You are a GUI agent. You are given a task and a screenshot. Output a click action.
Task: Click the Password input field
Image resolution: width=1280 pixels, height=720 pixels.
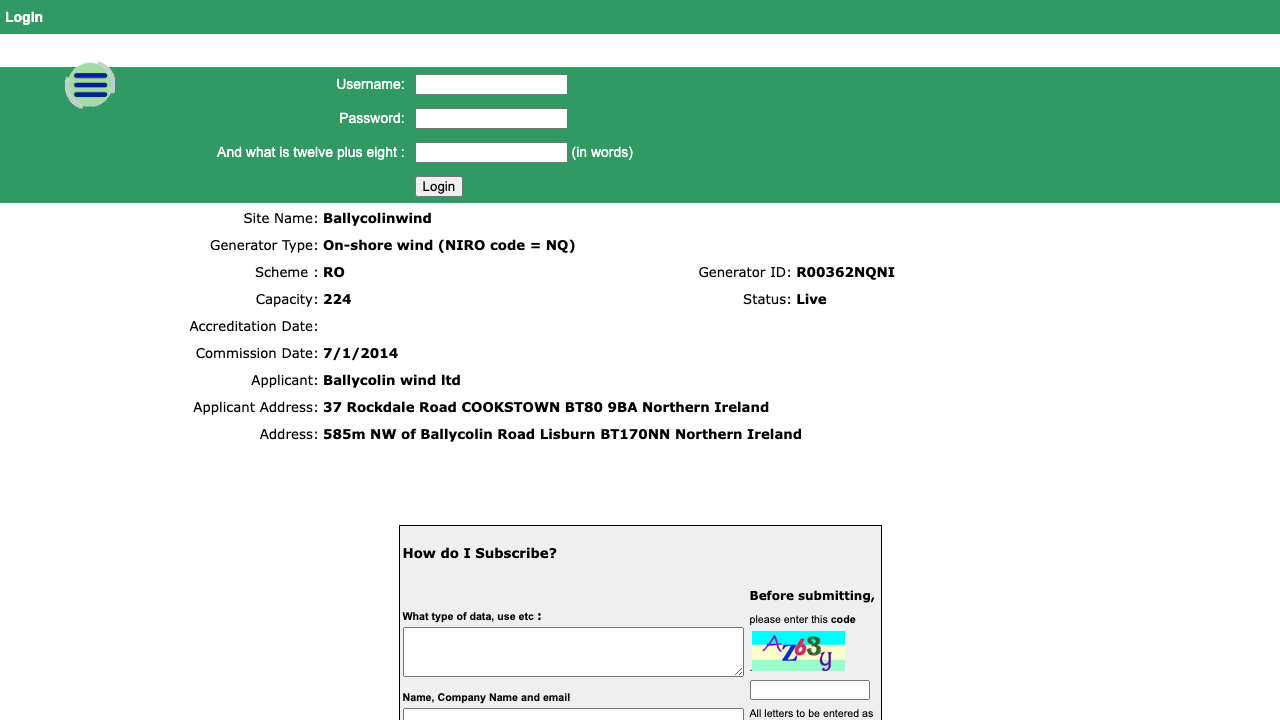click(491, 118)
